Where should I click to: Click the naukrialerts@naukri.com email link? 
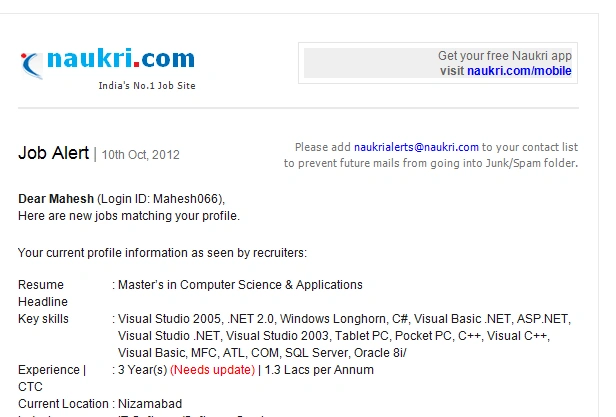pyautogui.click(x=416, y=147)
